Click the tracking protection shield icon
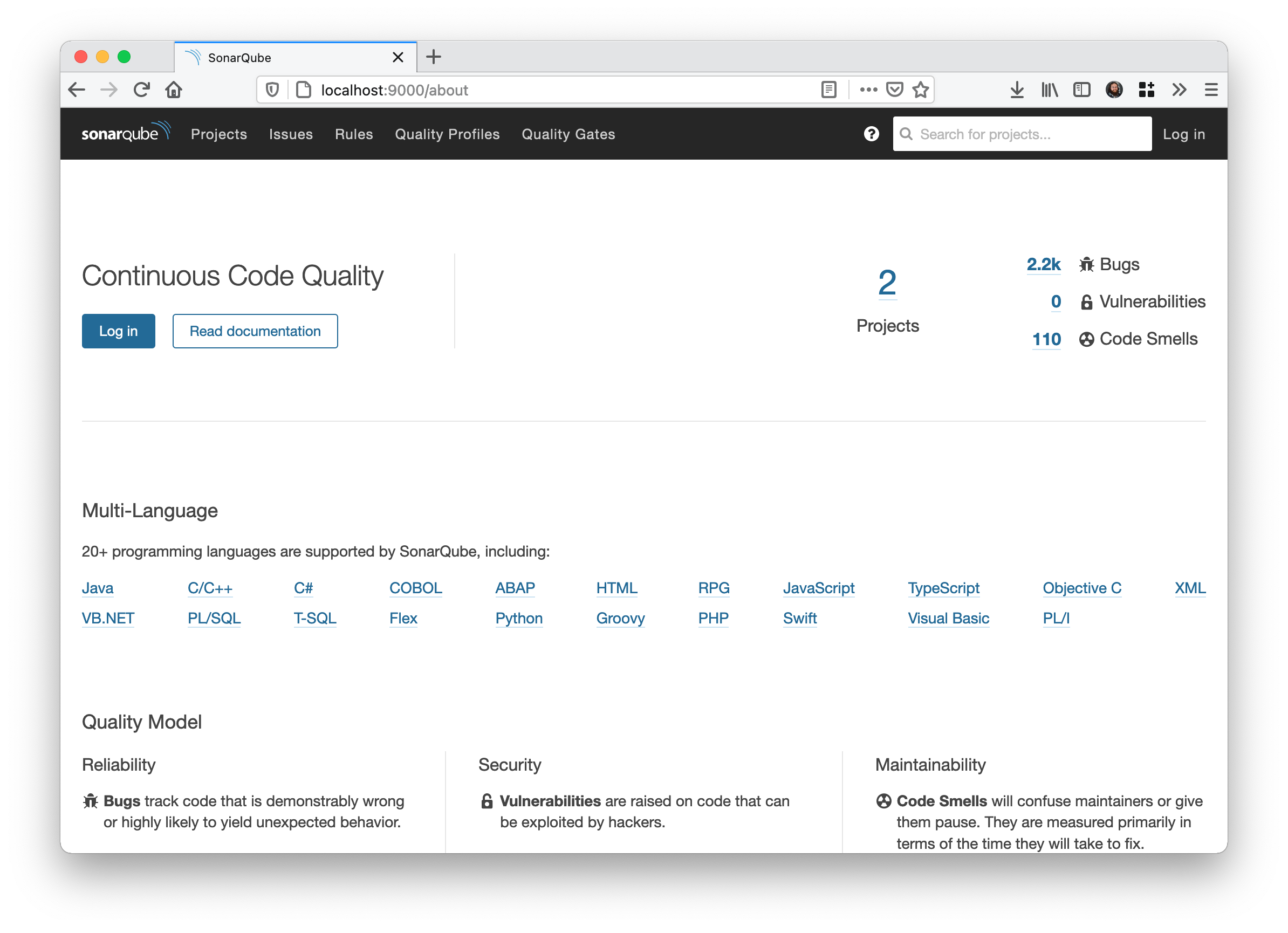The image size is (1288, 933). [x=272, y=90]
